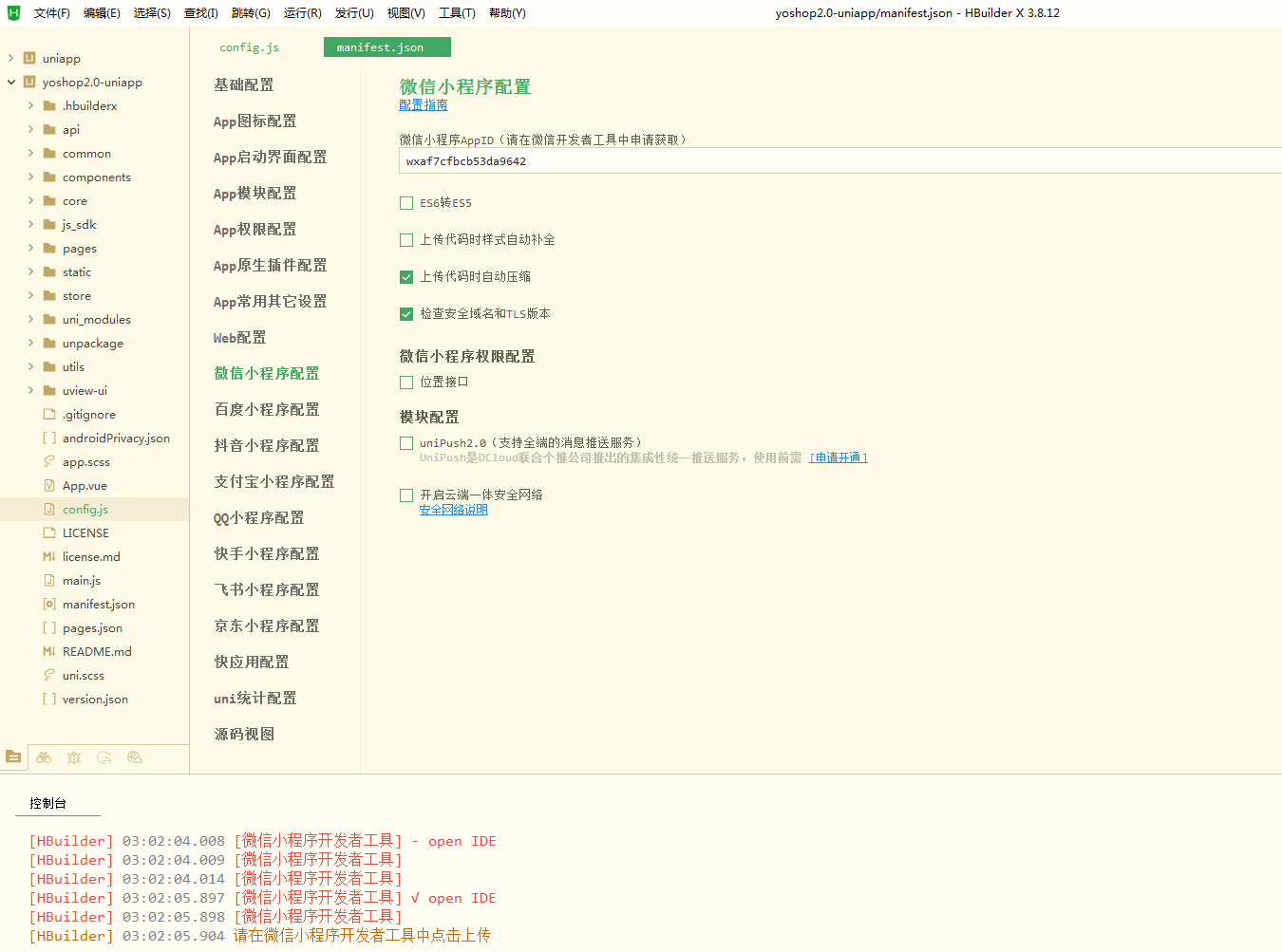Expand the js_sdk folder
The width and height of the screenshot is (1282, 952).
[x=30, y=224]
